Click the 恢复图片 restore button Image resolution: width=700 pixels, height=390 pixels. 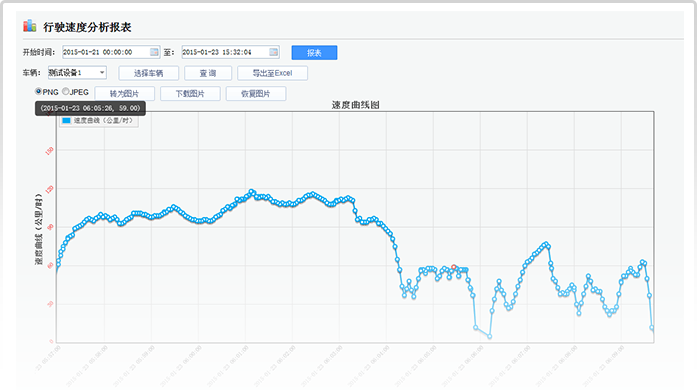(x=256, y=94)
